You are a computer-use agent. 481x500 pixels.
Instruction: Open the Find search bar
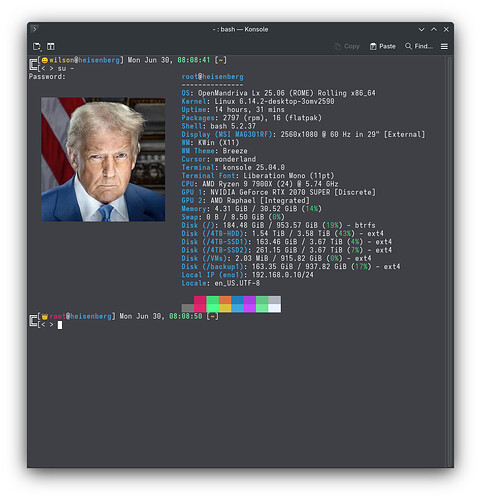pos(419,46)
